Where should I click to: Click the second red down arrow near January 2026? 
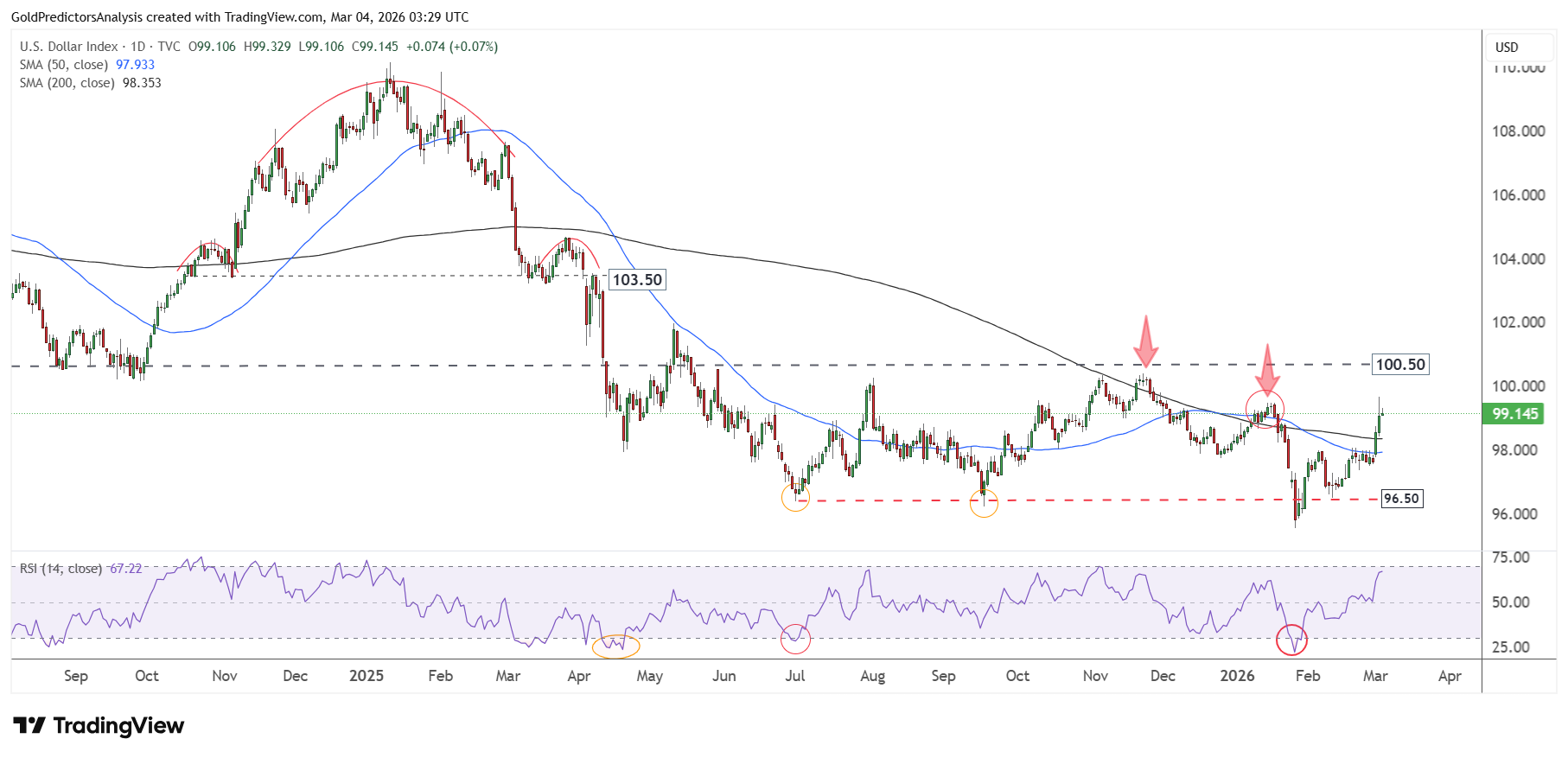pyautogui.click(x=1267, y=370)
